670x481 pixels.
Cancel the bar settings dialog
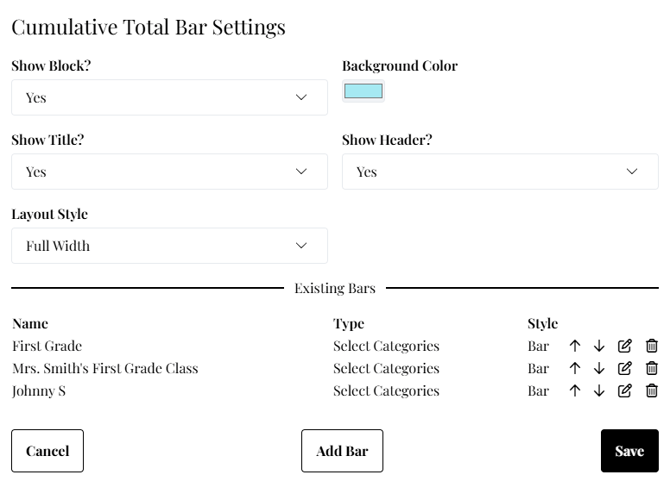[x=47, y=451]
